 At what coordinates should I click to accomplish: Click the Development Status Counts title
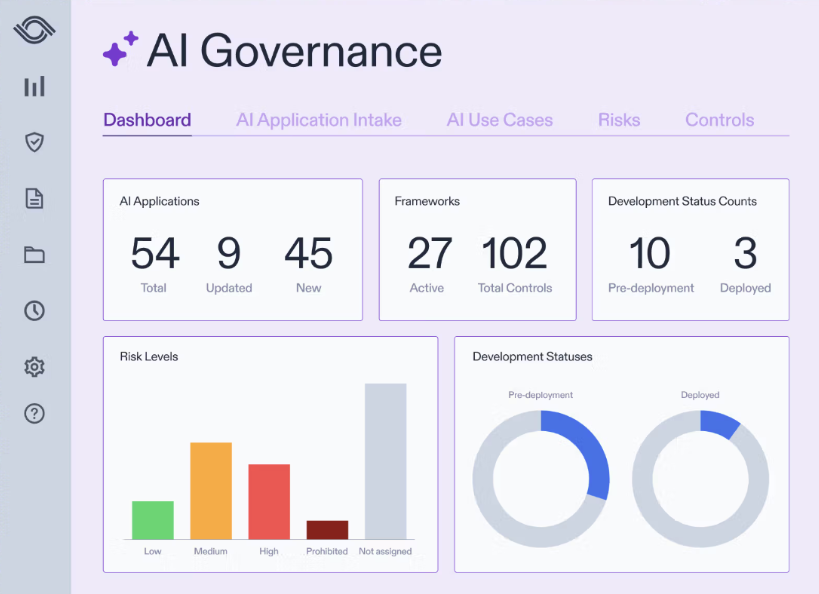pos(682,201)
